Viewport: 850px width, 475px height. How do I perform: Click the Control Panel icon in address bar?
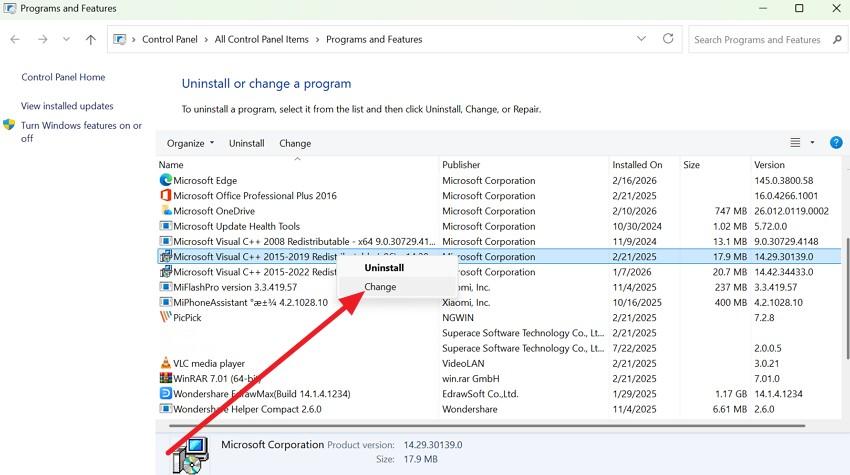click(119, 39)
